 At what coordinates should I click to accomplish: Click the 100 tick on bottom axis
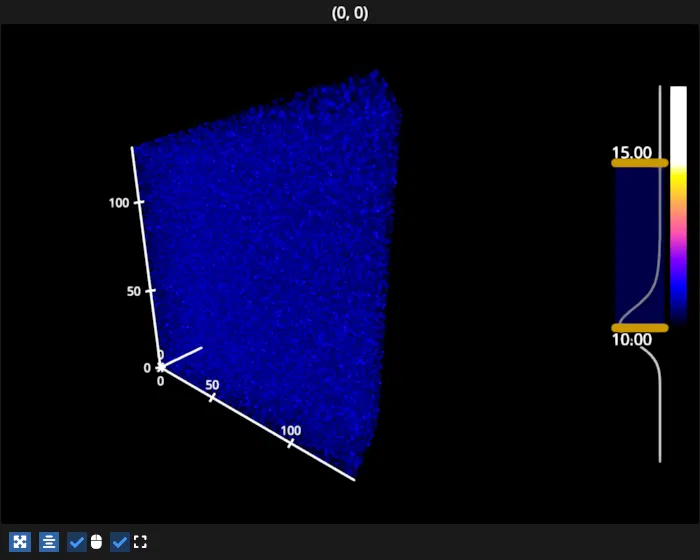[x=291, y=441]
